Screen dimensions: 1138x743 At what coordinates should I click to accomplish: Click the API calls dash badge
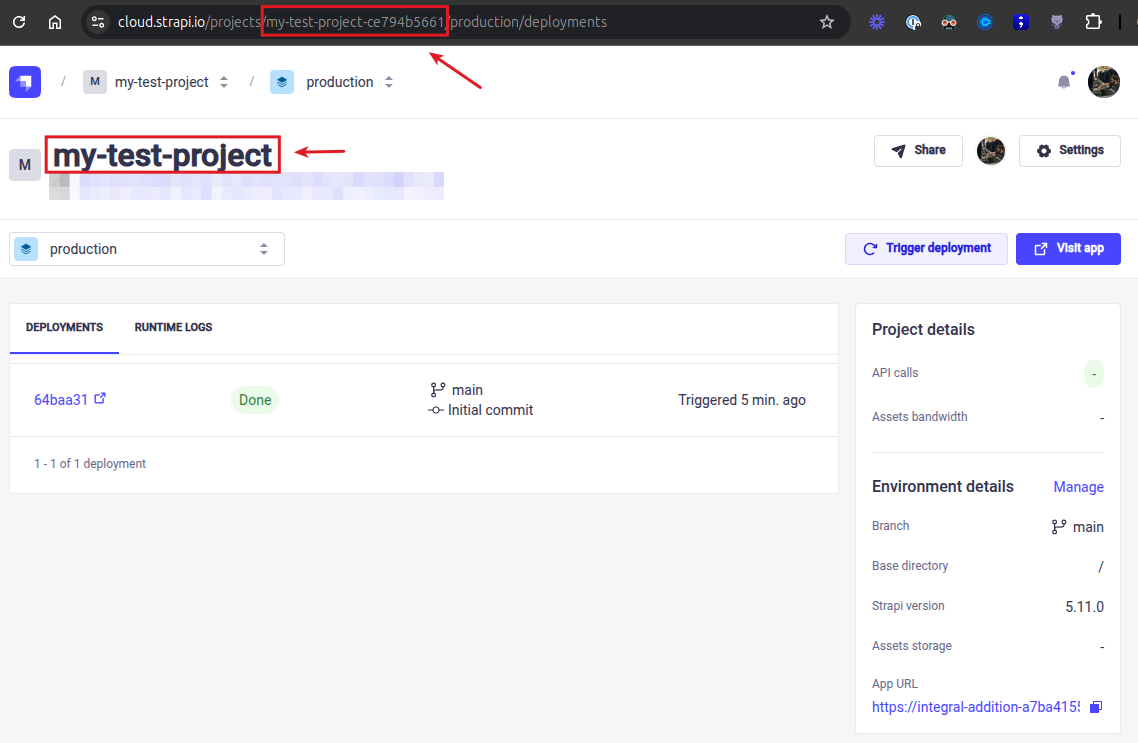coord(1094,374)
